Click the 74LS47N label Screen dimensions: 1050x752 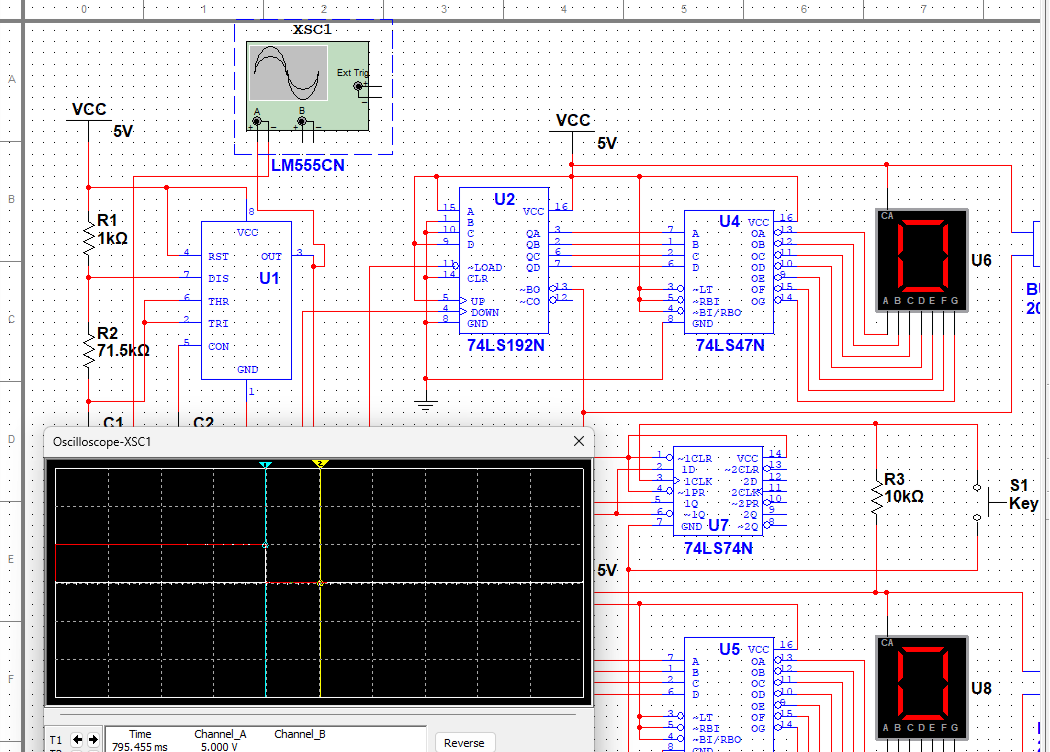730,346
